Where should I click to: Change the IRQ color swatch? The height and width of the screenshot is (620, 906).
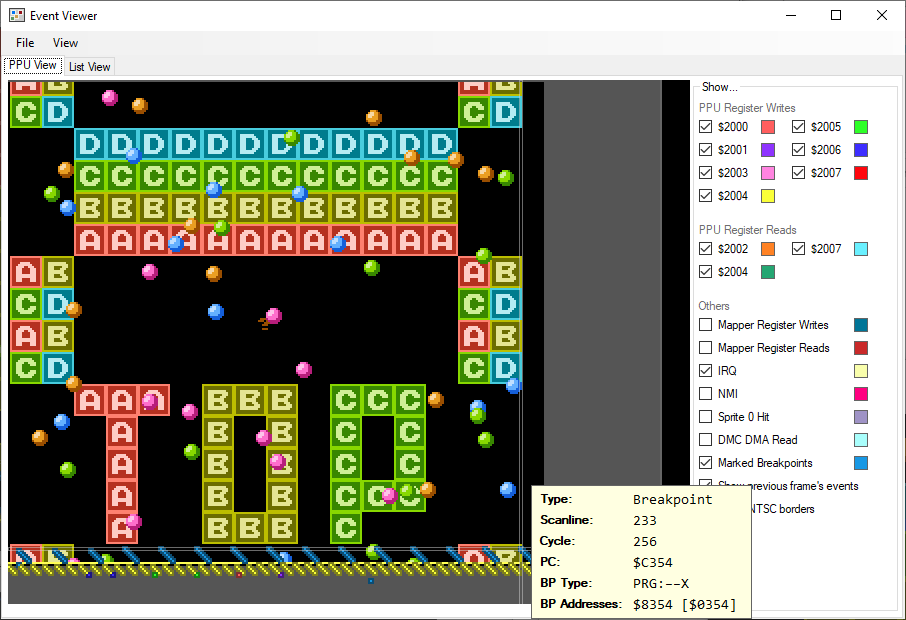[861, 371]
